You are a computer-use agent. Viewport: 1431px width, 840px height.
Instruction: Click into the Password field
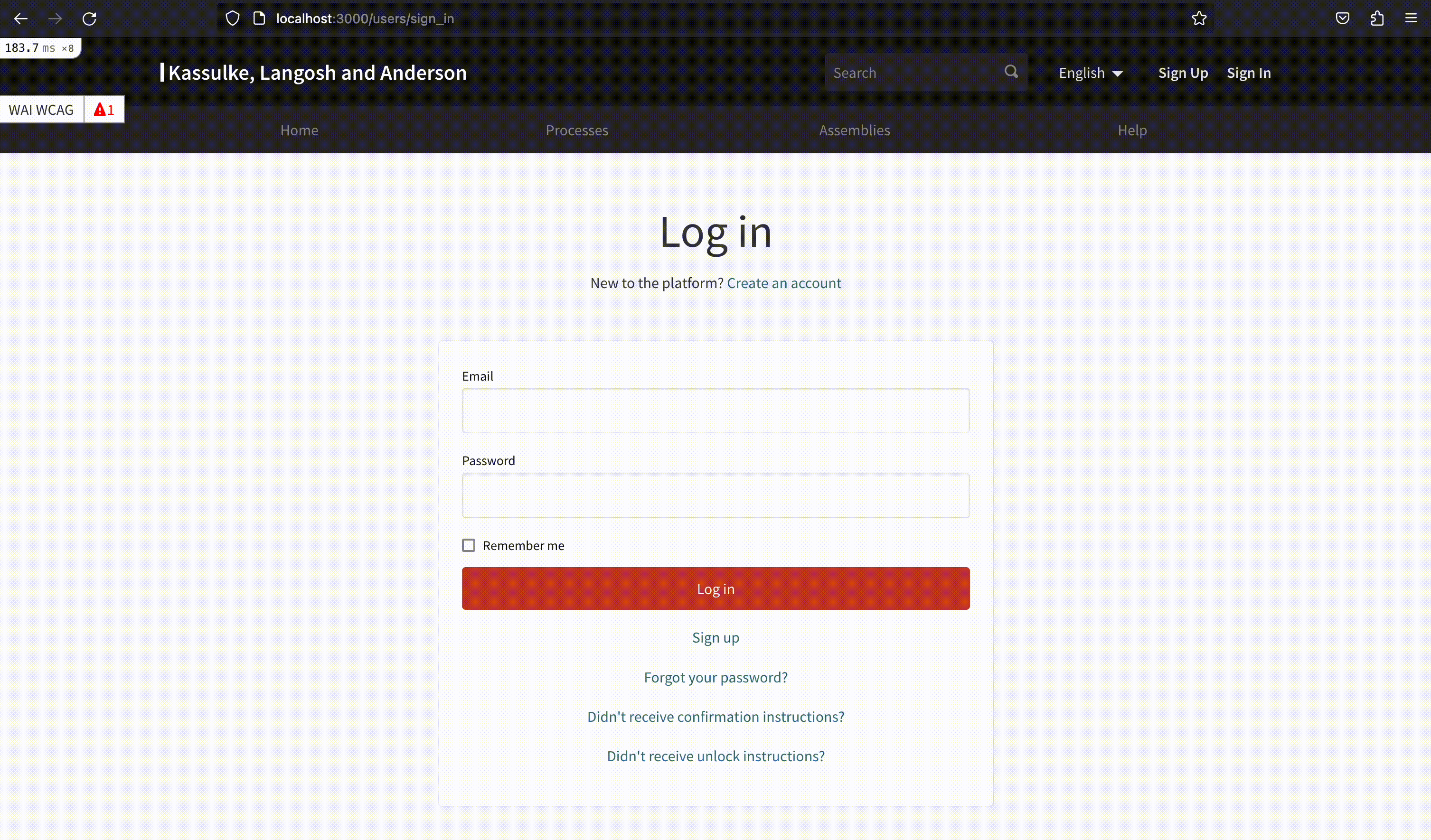[x=715, y=495]
